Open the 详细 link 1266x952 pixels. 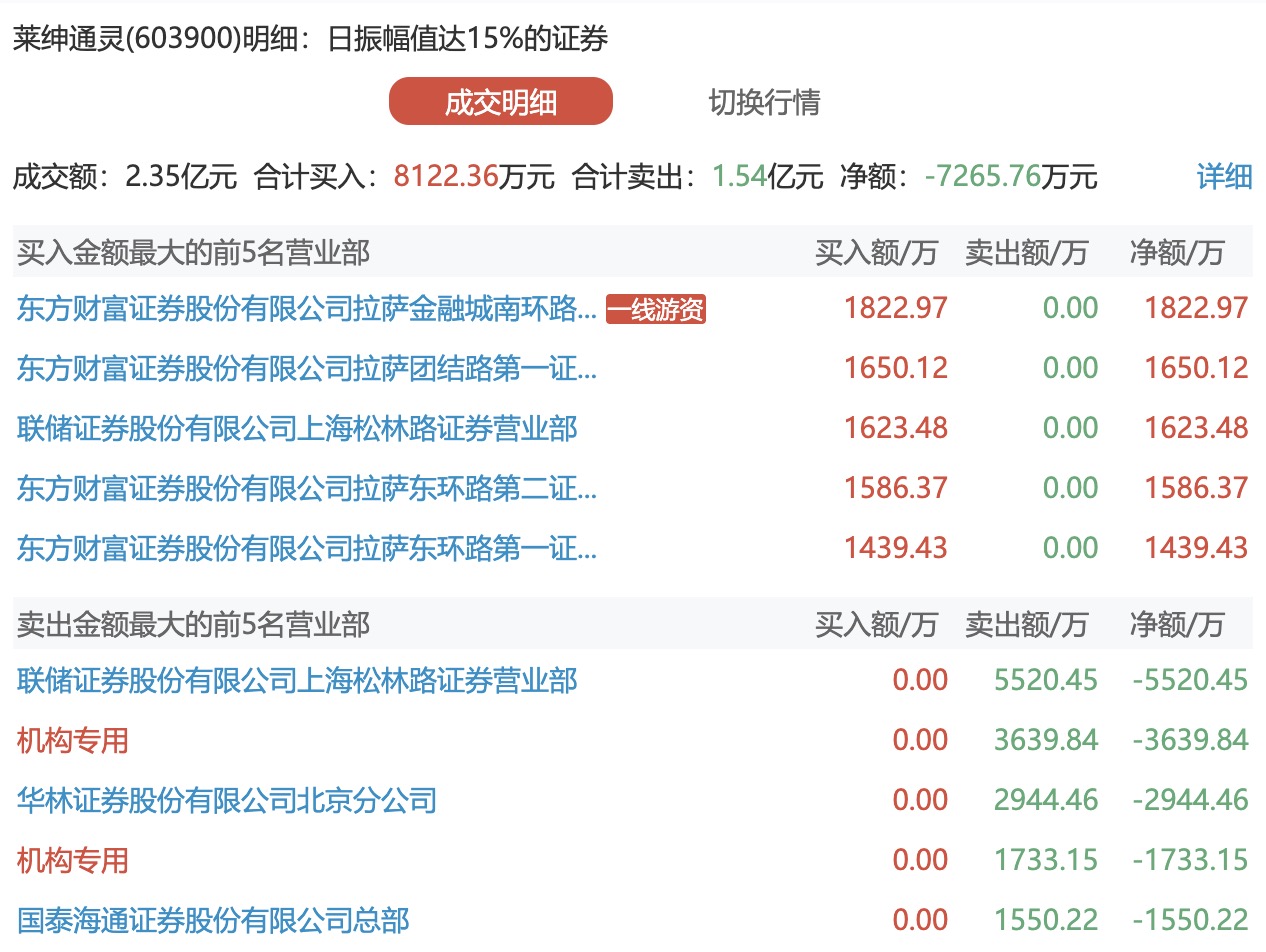click(1224, 177)
